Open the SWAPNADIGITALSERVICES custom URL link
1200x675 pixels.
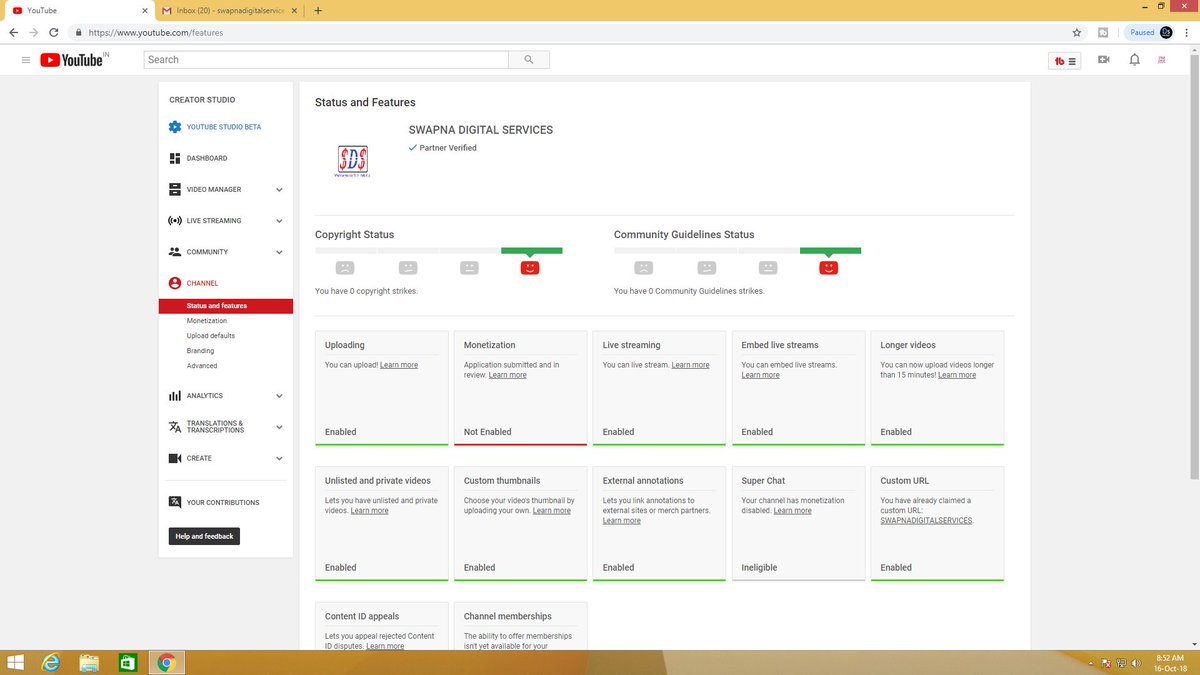926,521
